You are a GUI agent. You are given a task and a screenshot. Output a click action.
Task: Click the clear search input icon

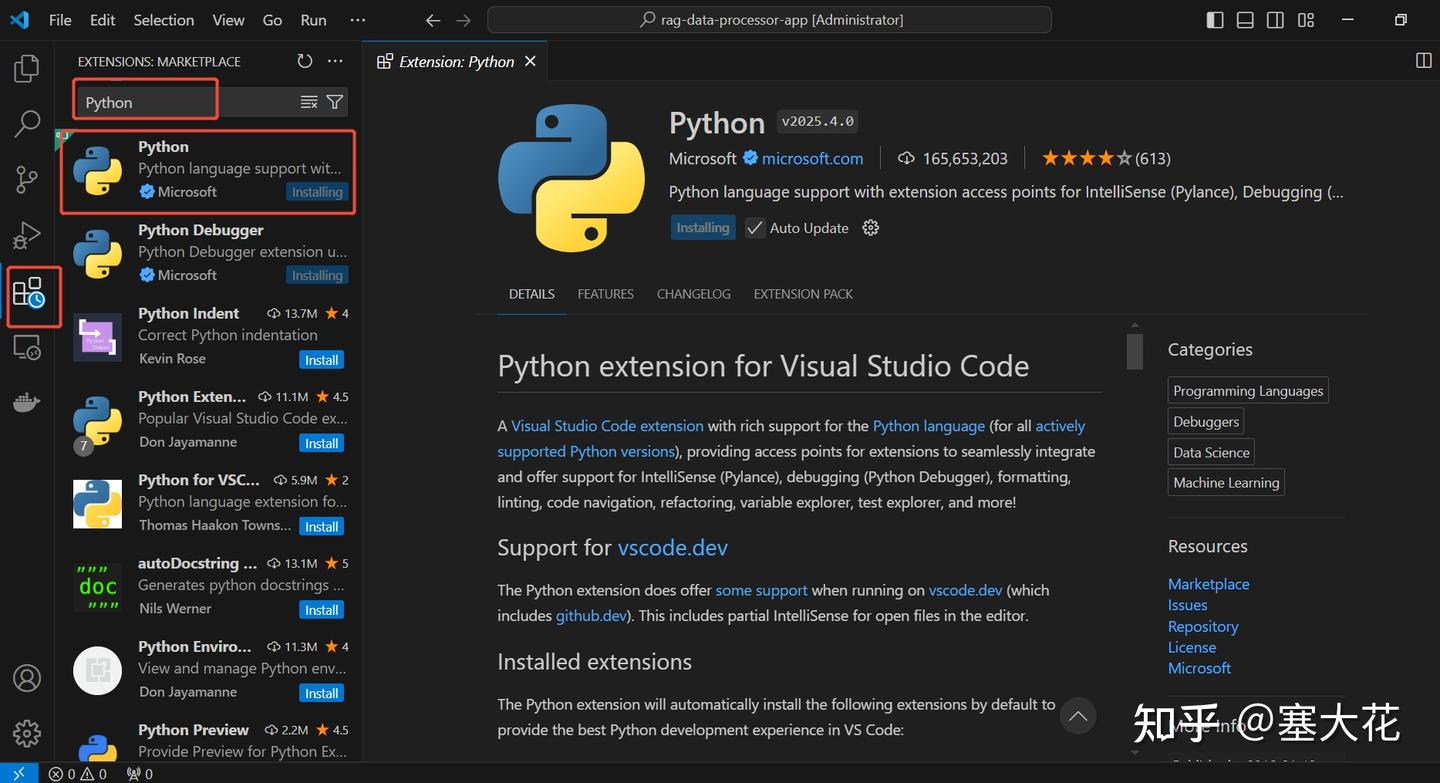tap(308, 101)
